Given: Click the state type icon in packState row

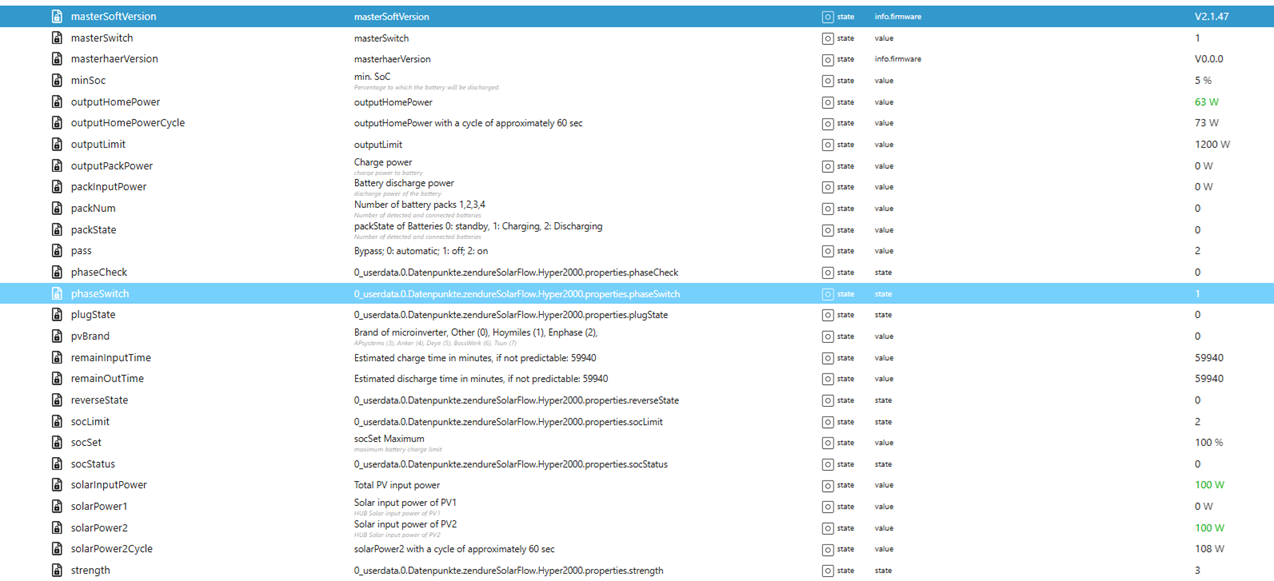Looking at the screenshot, I should [x=827, y=230].
